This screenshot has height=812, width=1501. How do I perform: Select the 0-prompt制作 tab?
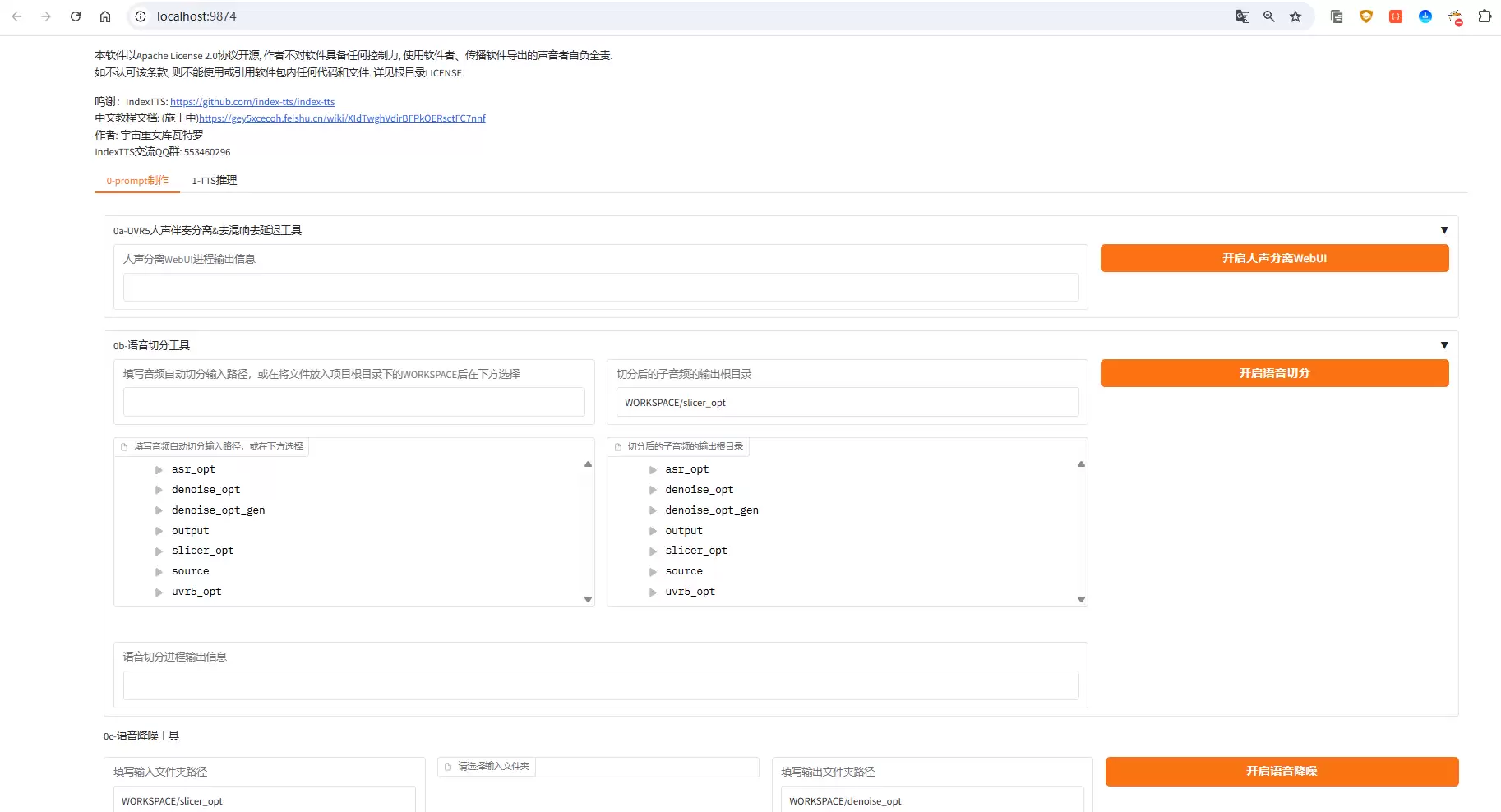tap(137, 181)
